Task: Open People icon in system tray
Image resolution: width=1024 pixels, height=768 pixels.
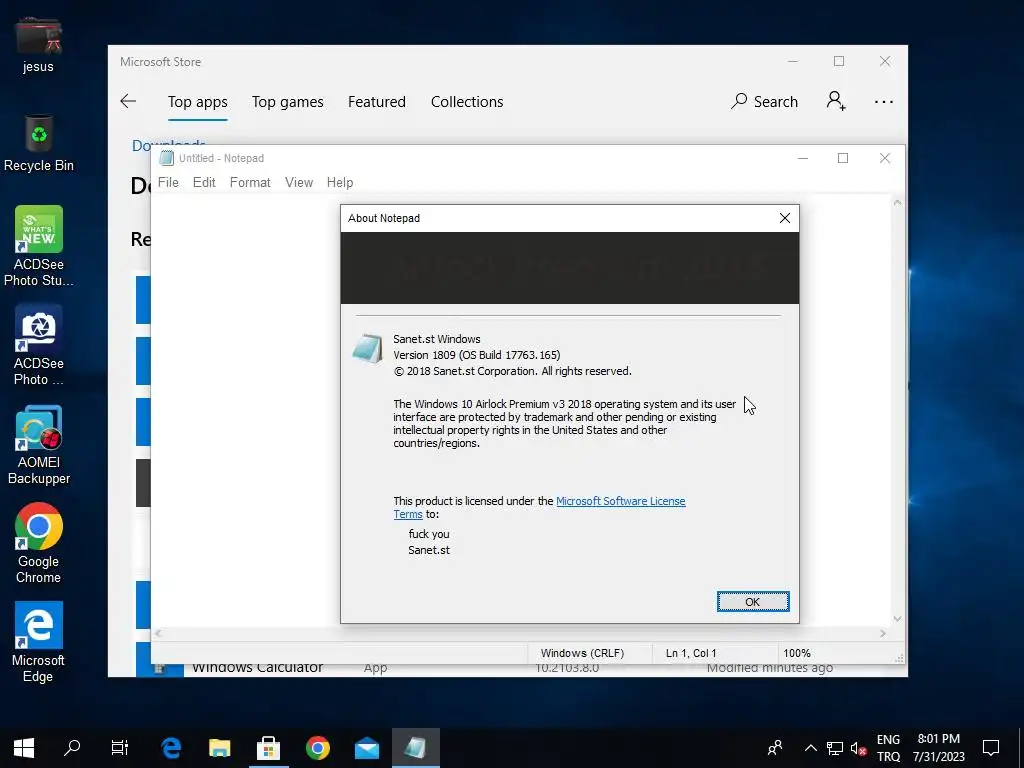Action: 775,748
